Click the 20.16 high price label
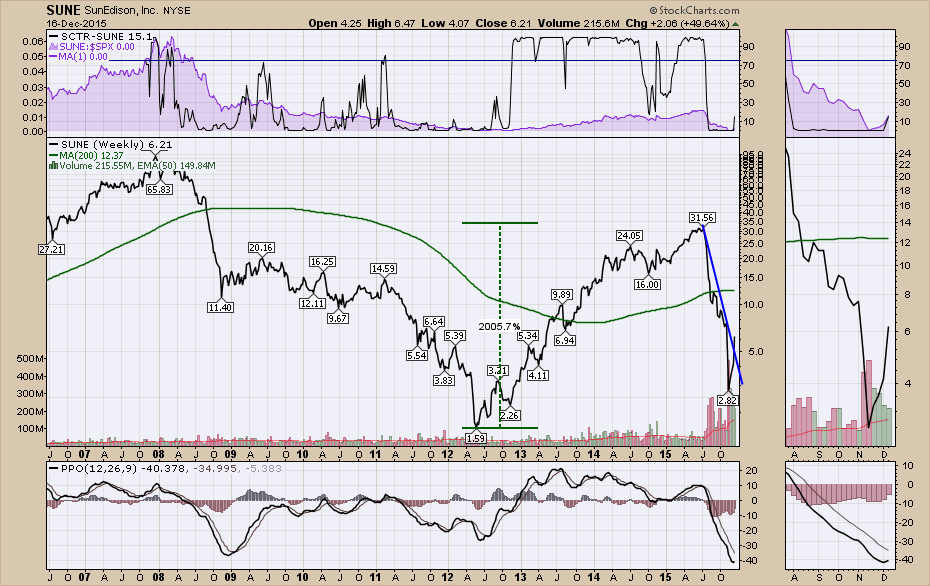The width and height of the screenshot is (930, 586). point(261,247)
